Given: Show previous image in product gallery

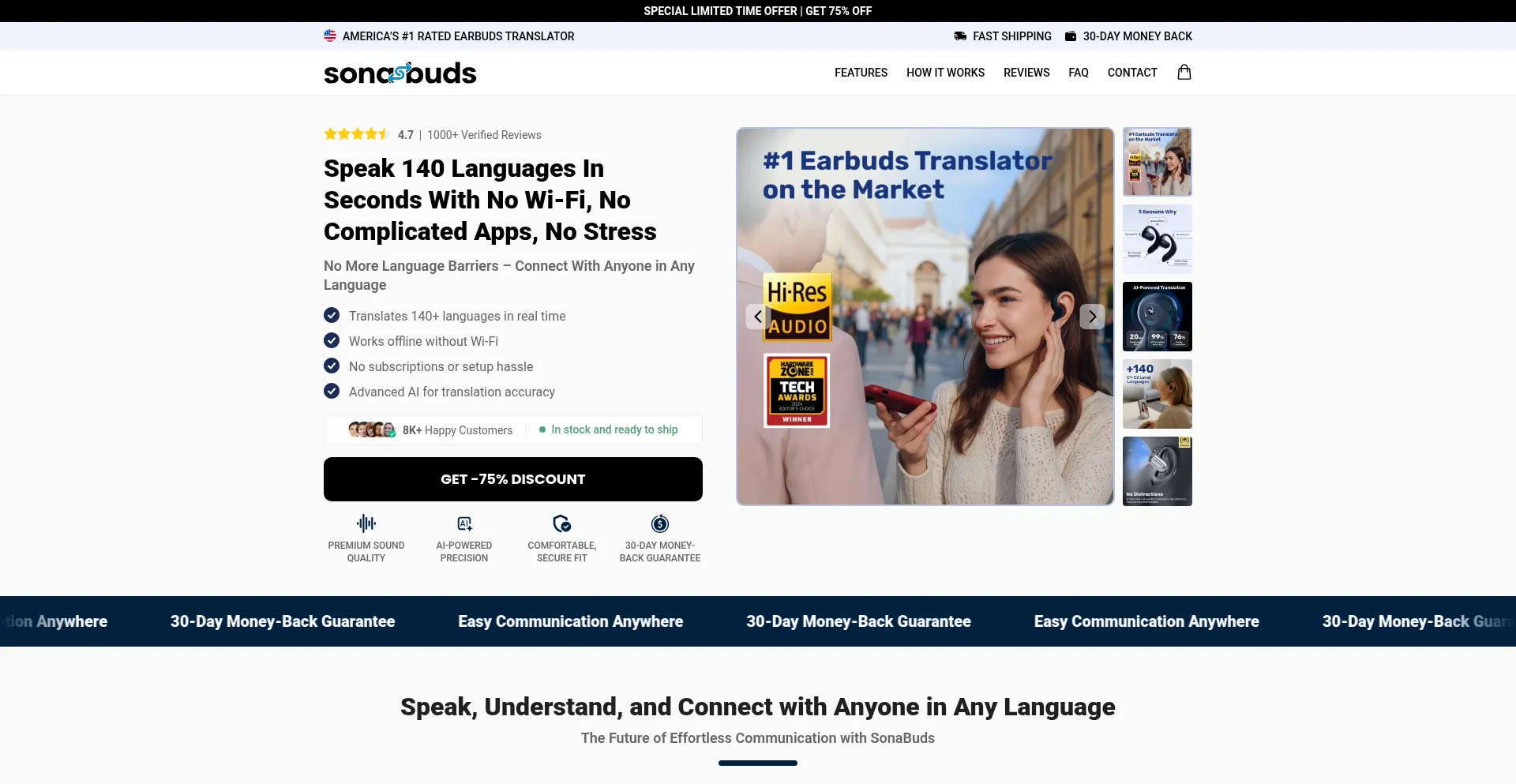Looking at the screenshot, I should (758, 317).
